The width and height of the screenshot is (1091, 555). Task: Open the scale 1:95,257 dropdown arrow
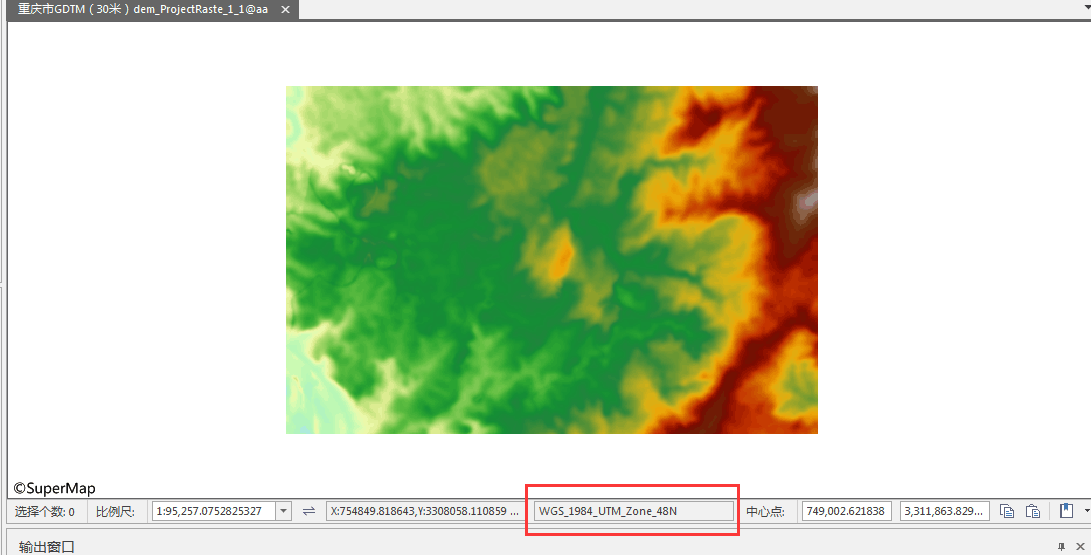coord(283,511)
